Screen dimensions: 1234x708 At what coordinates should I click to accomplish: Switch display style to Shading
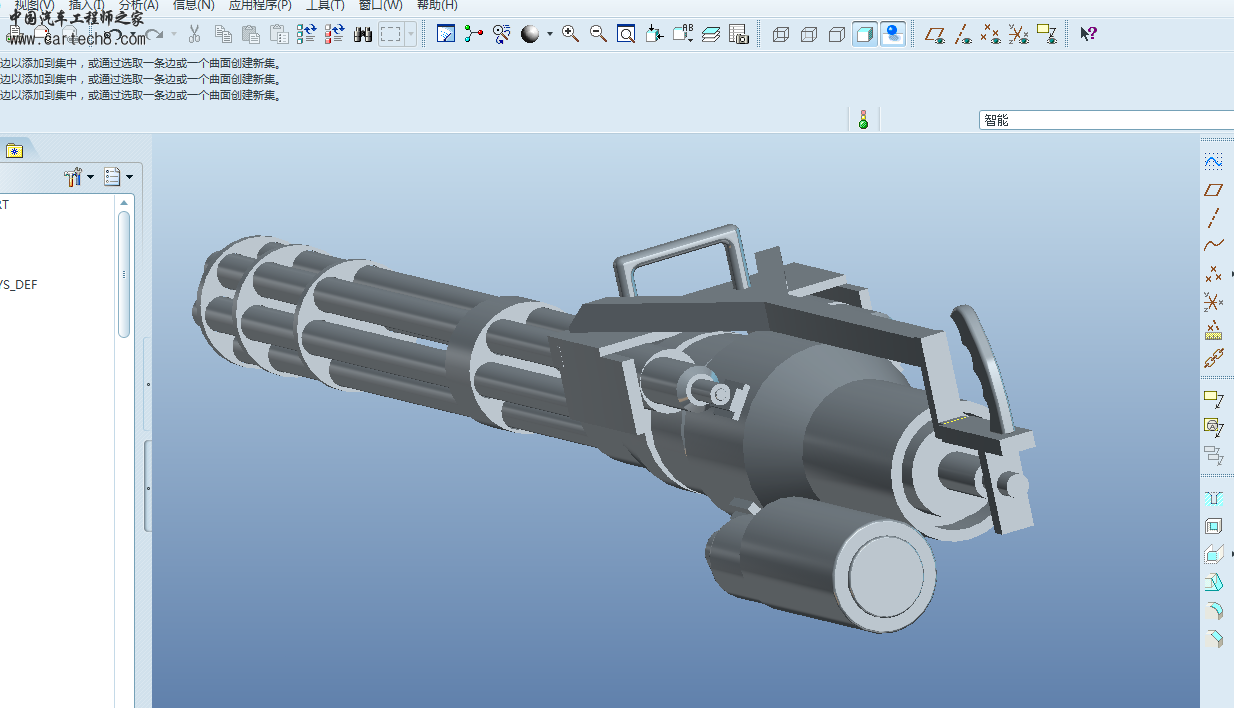coord(865,34)
